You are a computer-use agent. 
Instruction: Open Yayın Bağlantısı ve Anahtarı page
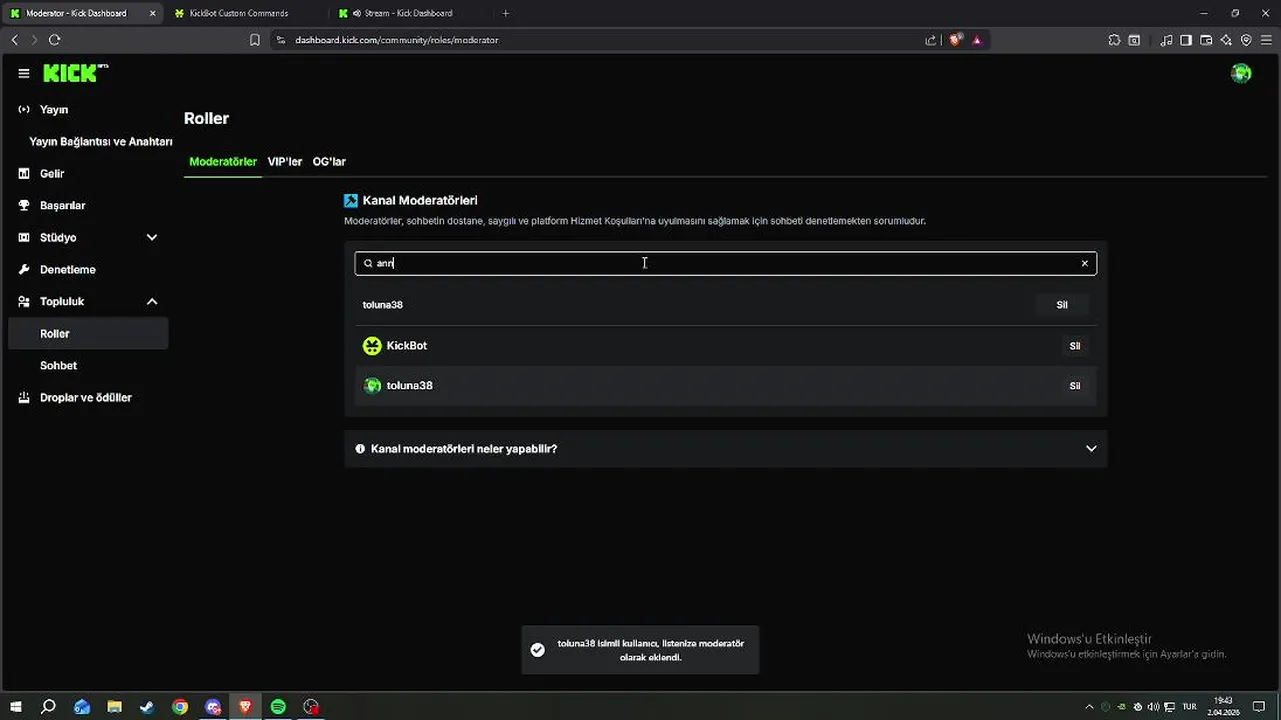coord(101,141)
